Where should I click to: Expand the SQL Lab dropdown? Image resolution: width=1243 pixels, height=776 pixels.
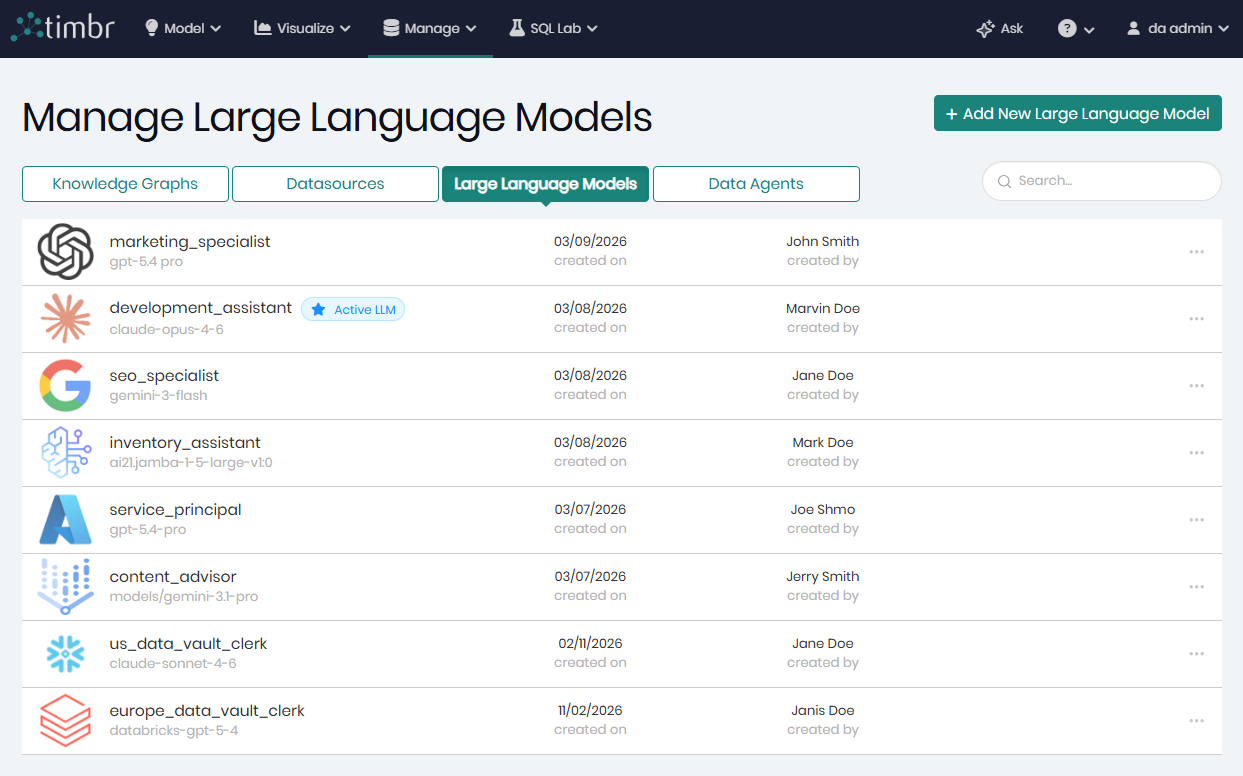(553, 28)
